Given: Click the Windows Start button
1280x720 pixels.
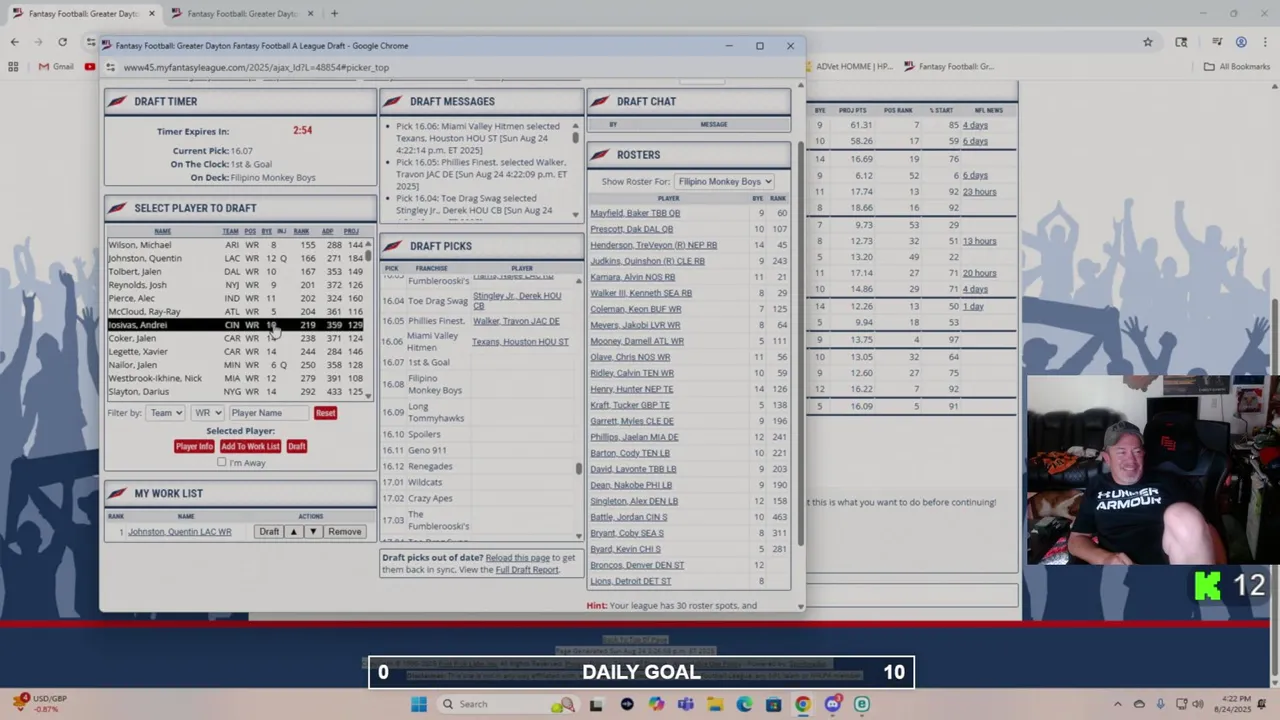Looking at the screenshot, I should (419, 704).
